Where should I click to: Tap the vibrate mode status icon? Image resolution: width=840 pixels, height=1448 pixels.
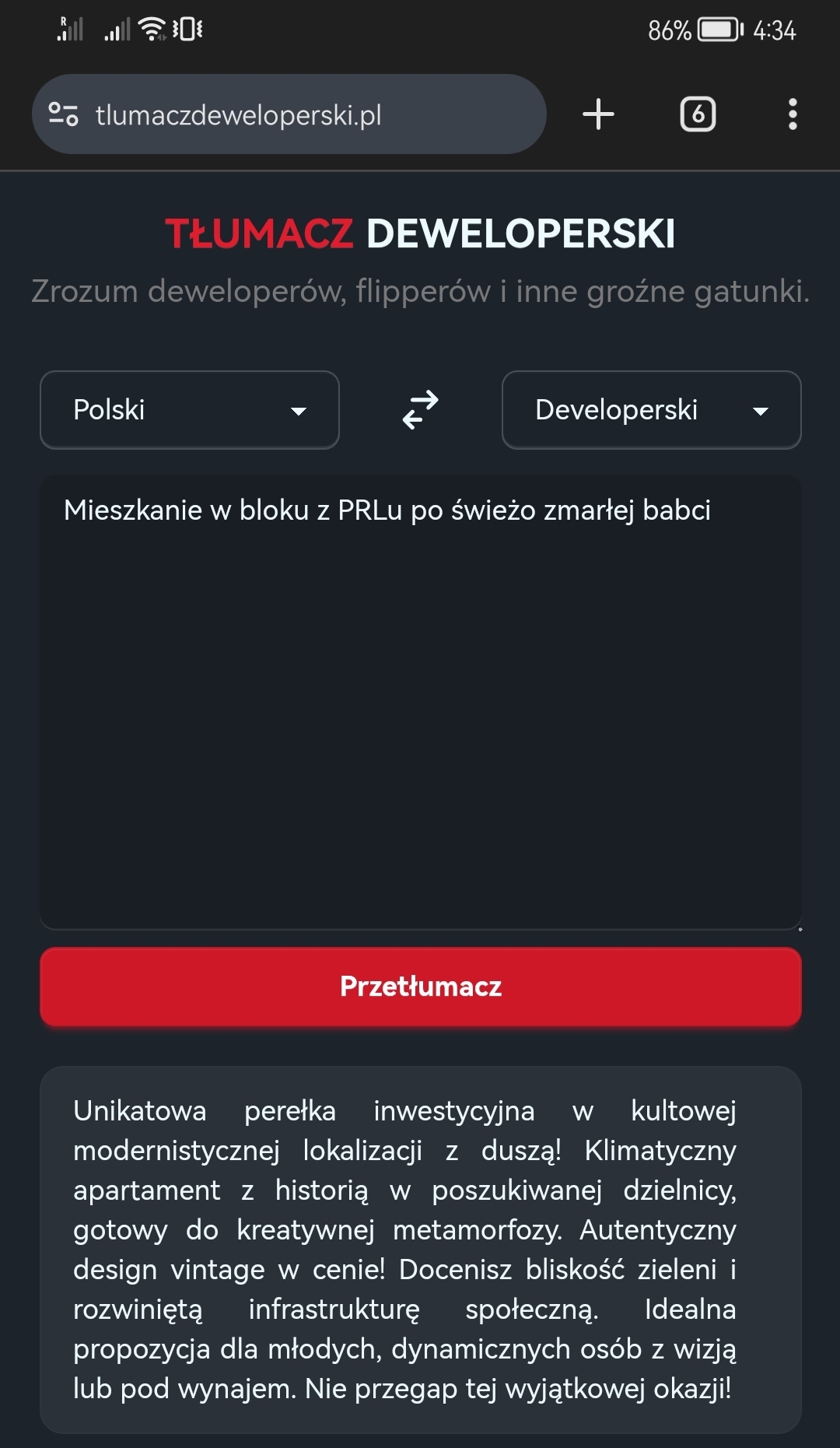tap(187, 30)
